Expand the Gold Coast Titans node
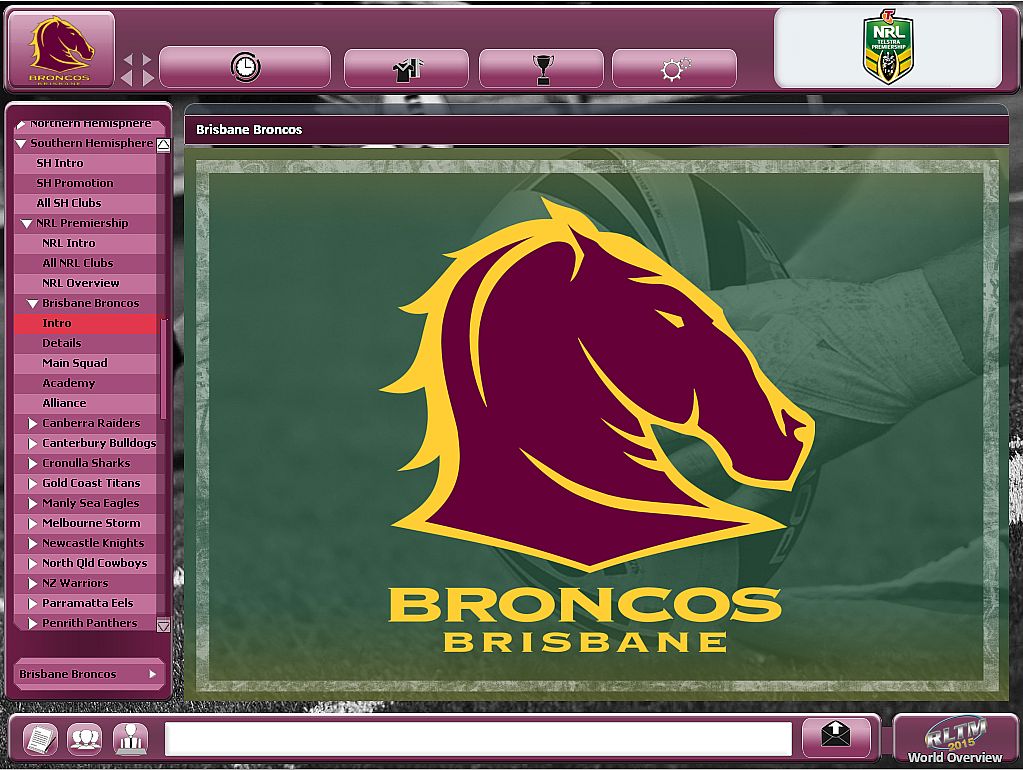 tap(33, 484)
